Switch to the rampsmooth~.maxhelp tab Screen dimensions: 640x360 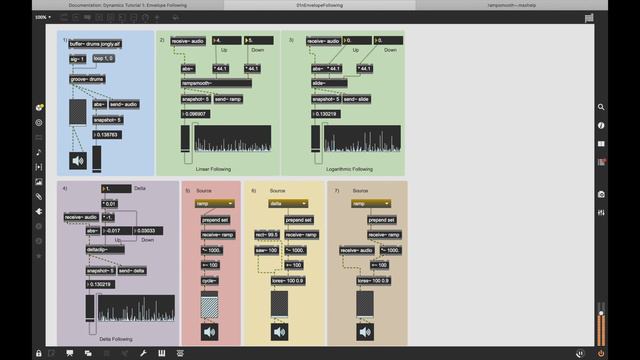pos(511,5)
